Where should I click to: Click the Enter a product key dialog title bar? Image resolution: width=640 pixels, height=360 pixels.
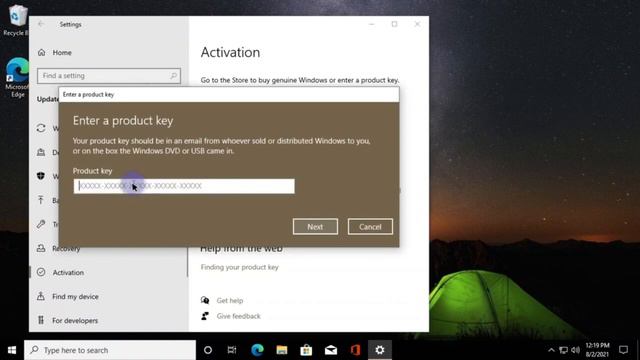[229, 94]
